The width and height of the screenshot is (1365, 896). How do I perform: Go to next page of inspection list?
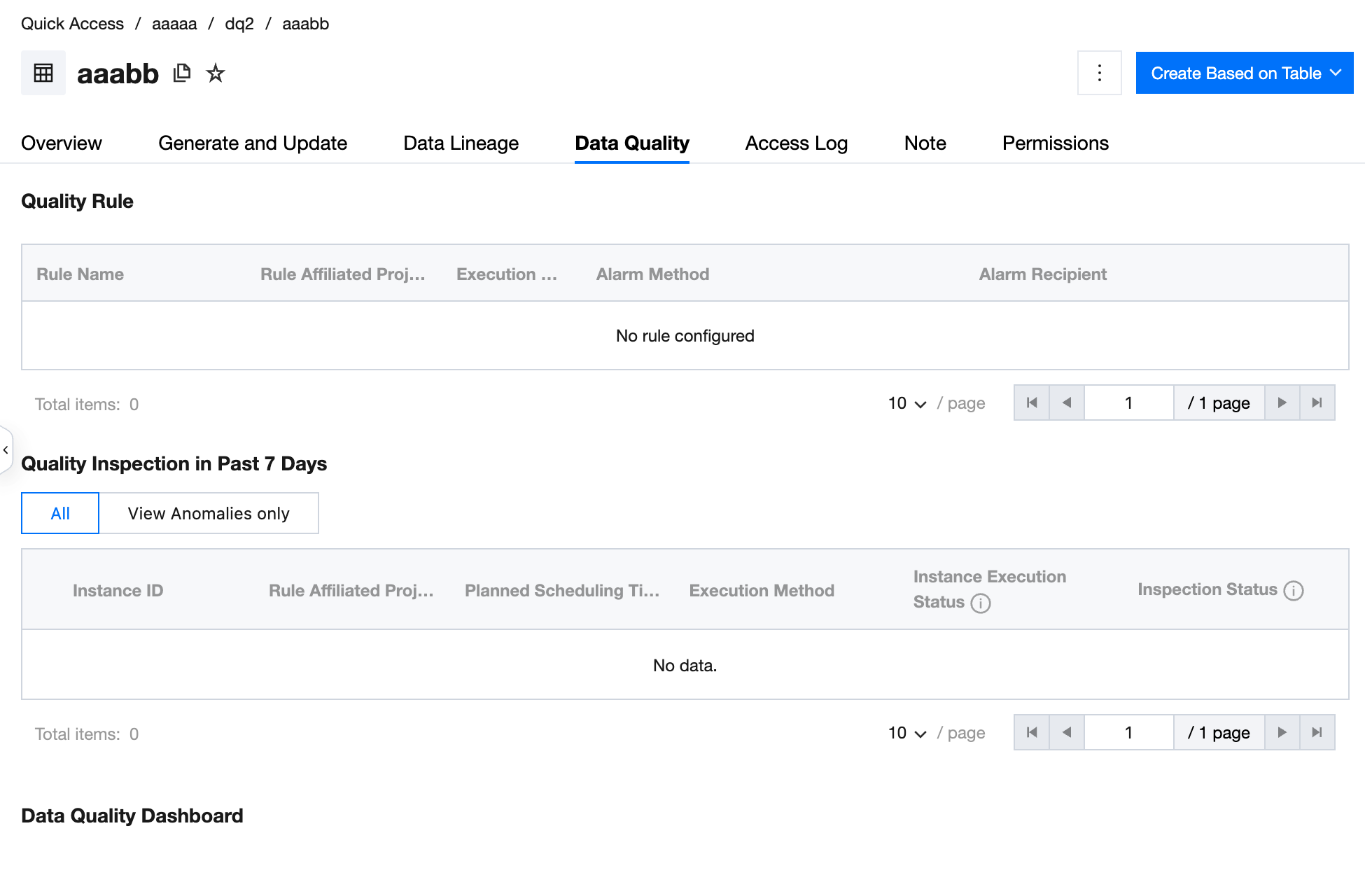(x=1282, y=732)
